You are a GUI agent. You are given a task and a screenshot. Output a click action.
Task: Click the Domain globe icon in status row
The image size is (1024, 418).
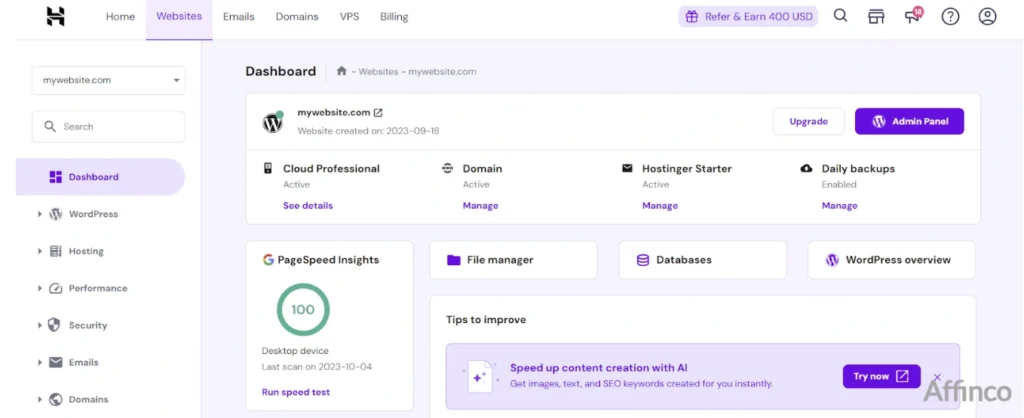click(447, 169)
